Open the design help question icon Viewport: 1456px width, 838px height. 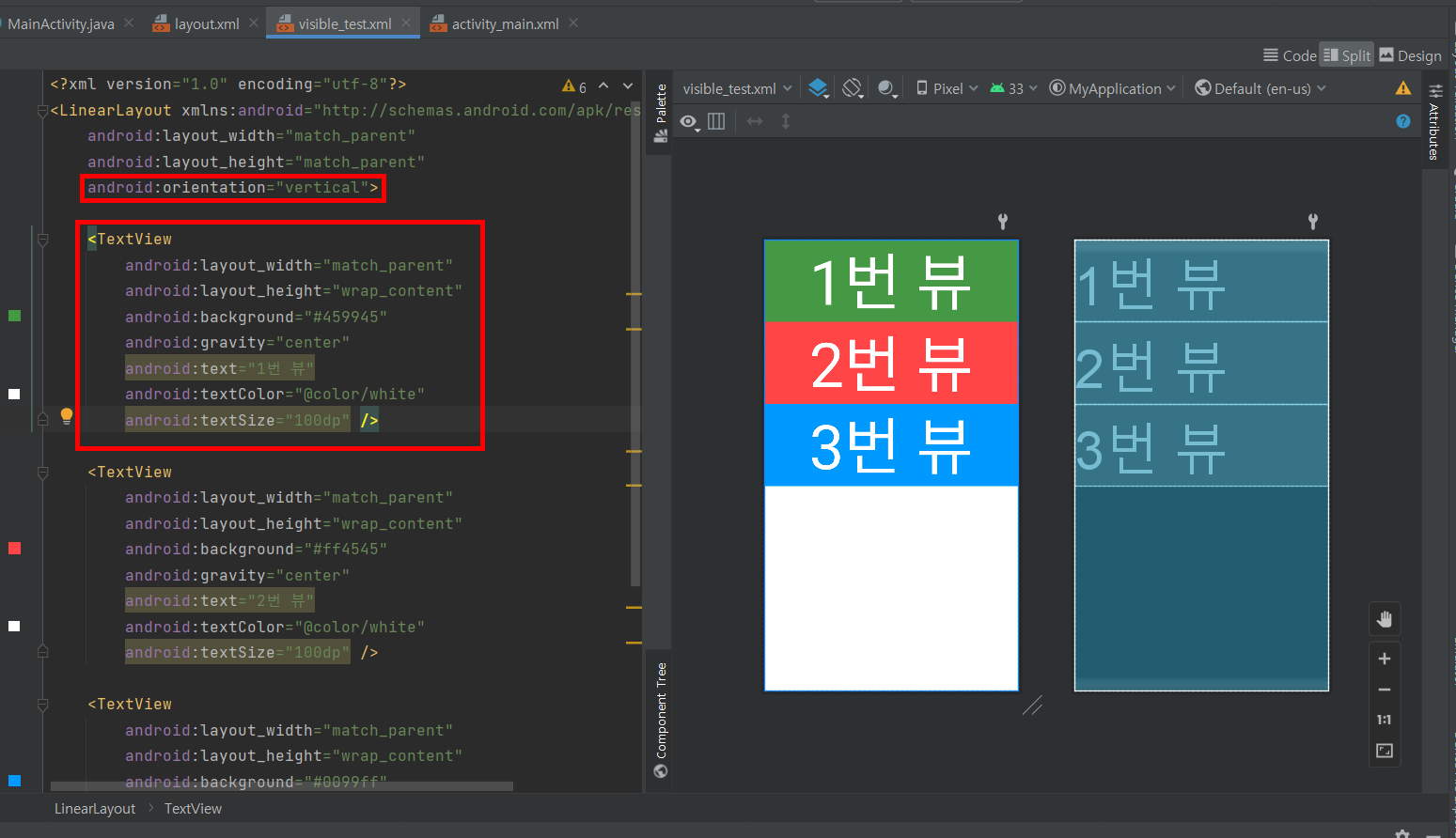tap(1403, 121)
